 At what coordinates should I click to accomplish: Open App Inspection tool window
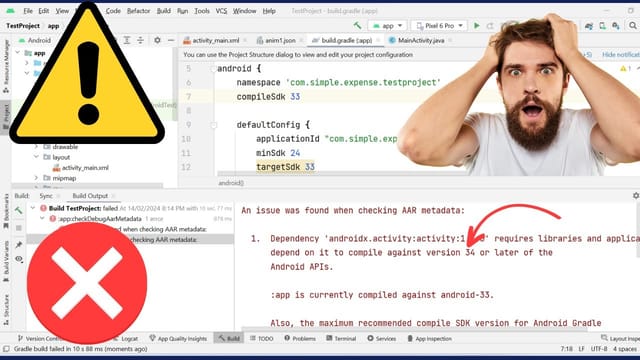click(x=429, y=338)
